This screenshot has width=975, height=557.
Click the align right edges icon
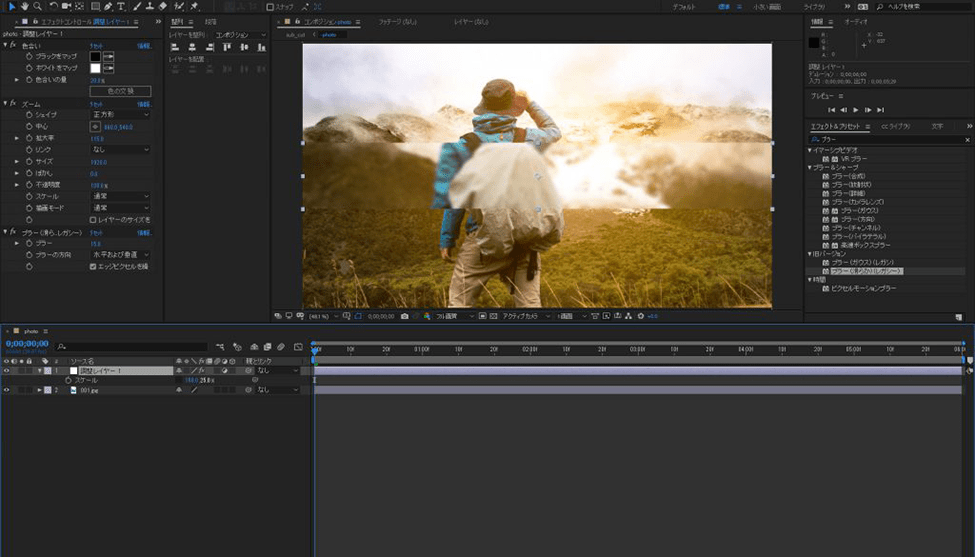click(210, 47)
